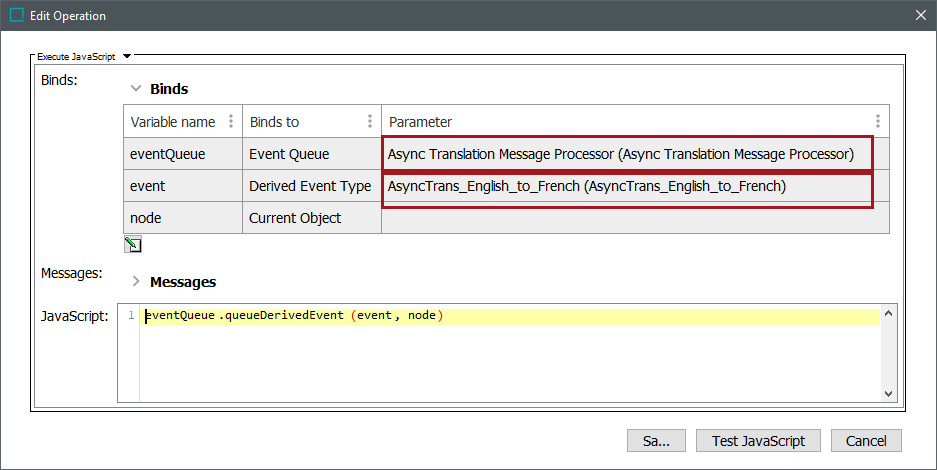937x470 pixels.
Task: Click the Derived Event Type cell
Action: [311, 186]
